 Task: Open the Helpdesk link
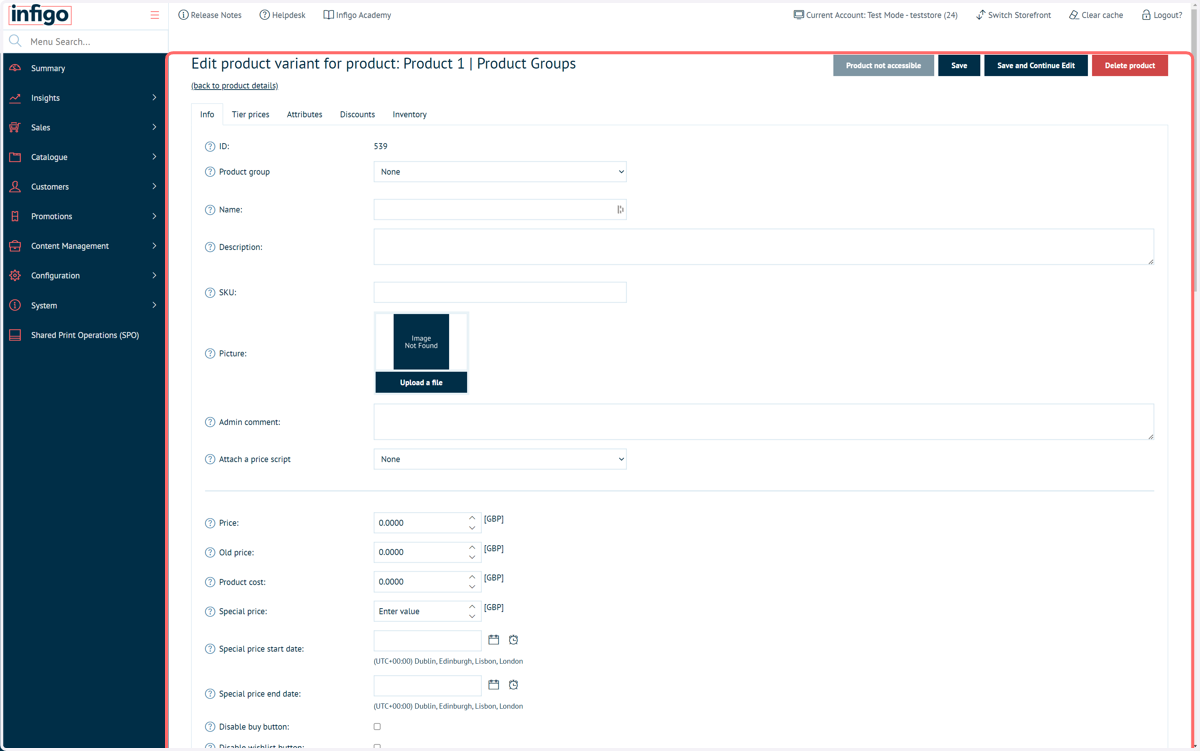pyautogui.click(x=282, y=15)
